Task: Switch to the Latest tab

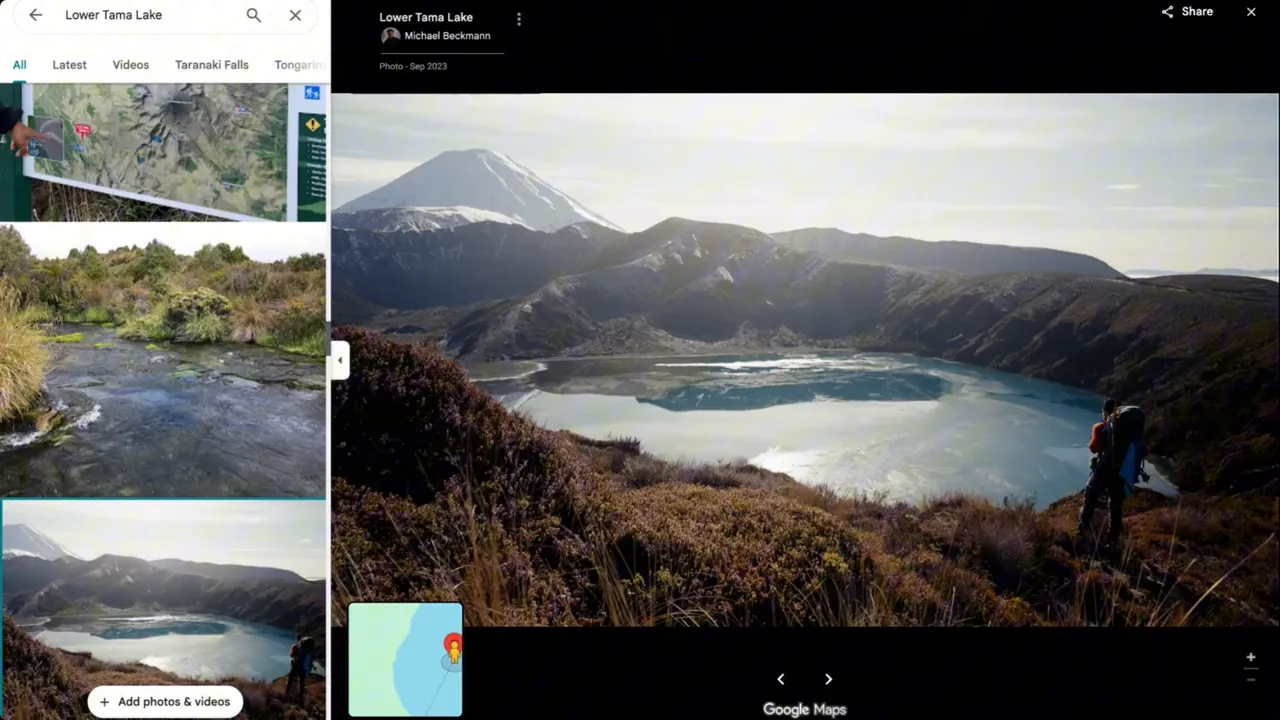Action: [x=69, y=65]
